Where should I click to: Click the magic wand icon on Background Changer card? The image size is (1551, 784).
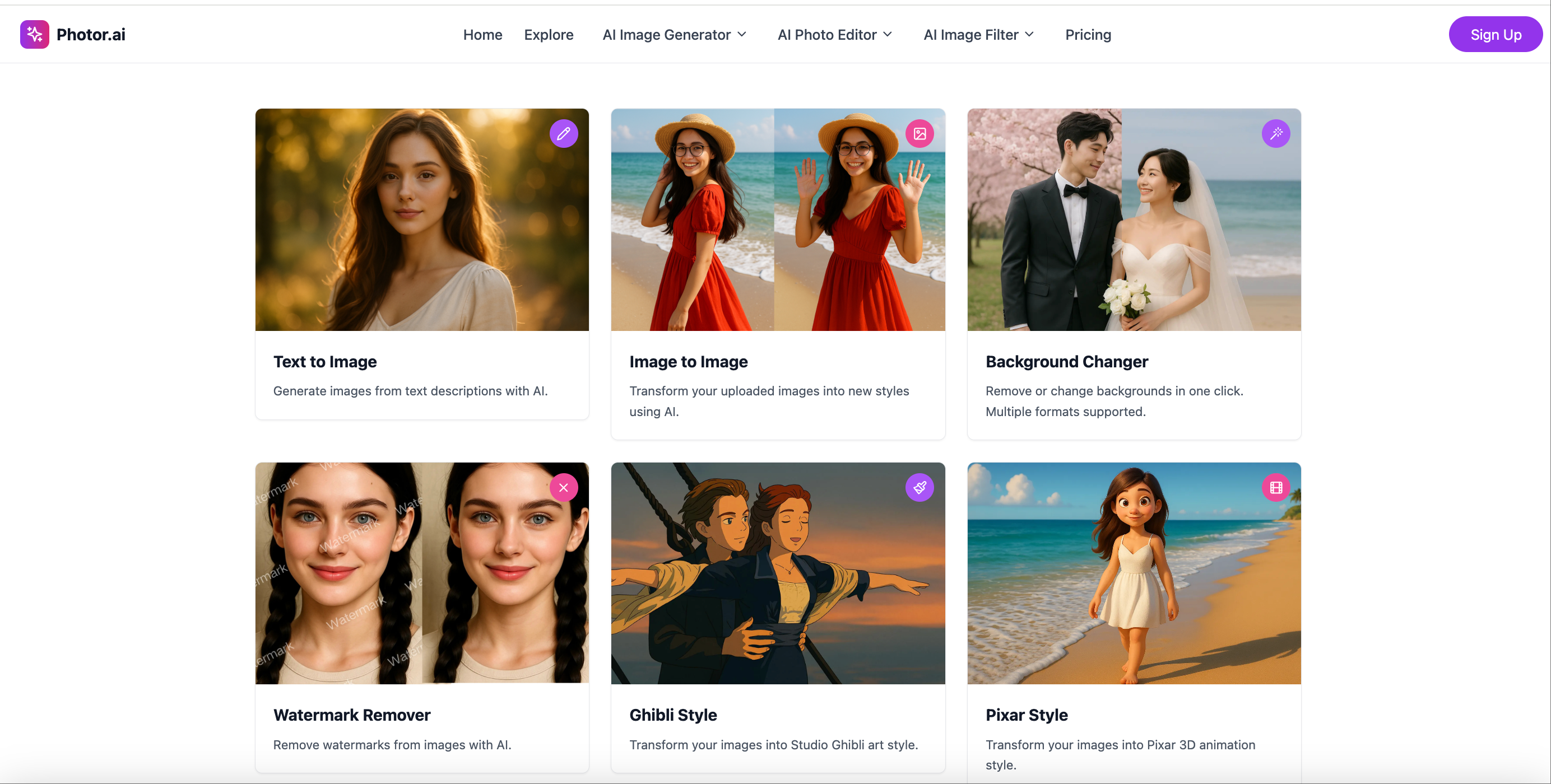pyautogui.click(x=1276, y=133)
